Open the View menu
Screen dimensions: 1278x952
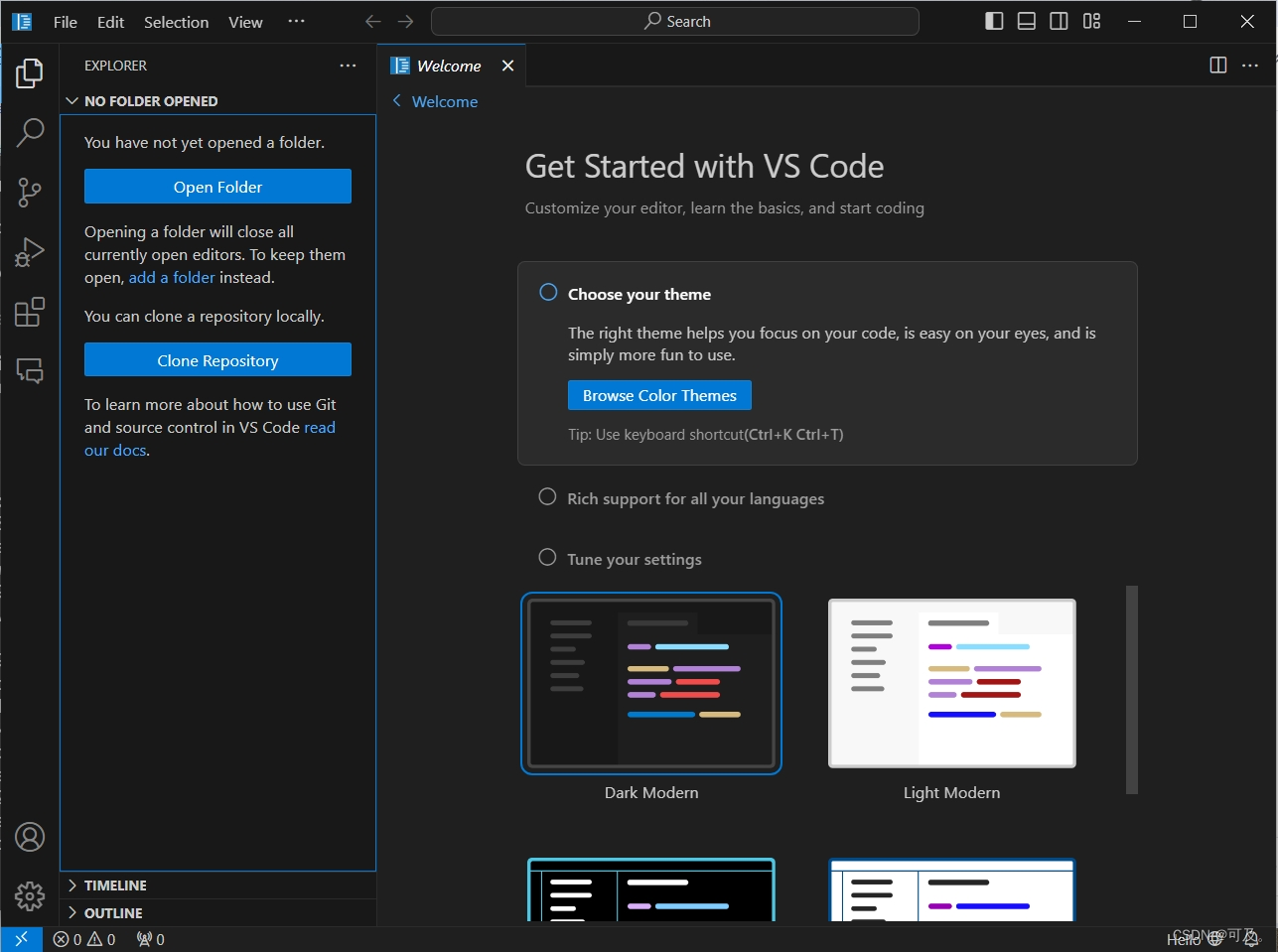(x=246, y=22)
